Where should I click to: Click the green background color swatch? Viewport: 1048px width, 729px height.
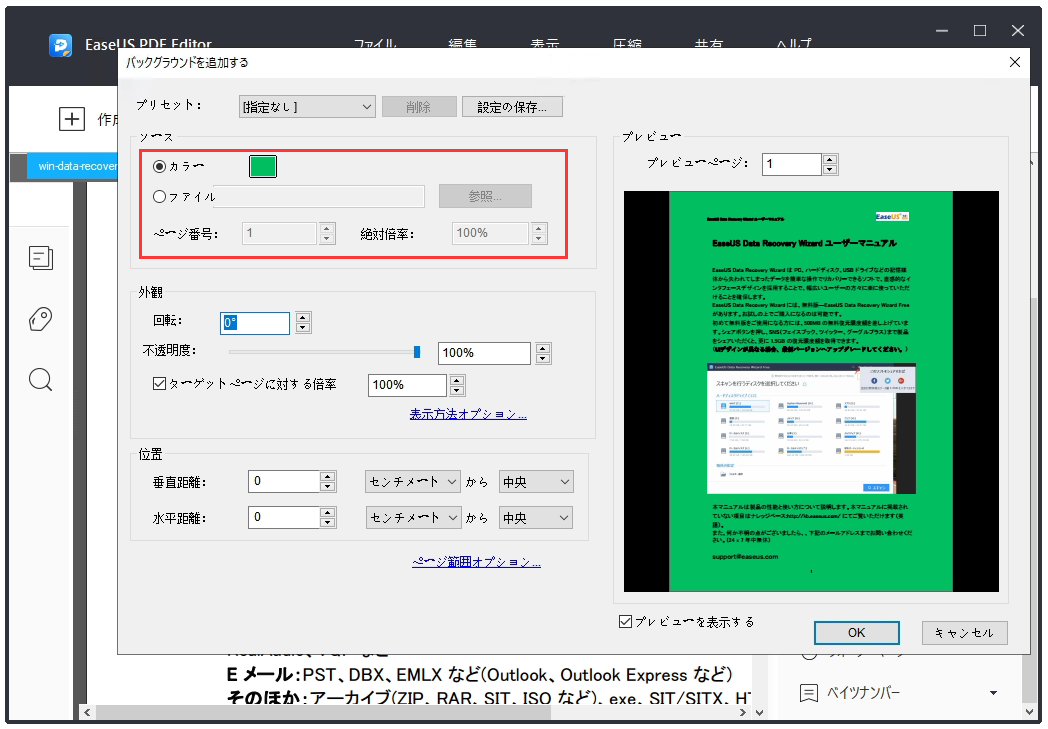pos(262,166)
